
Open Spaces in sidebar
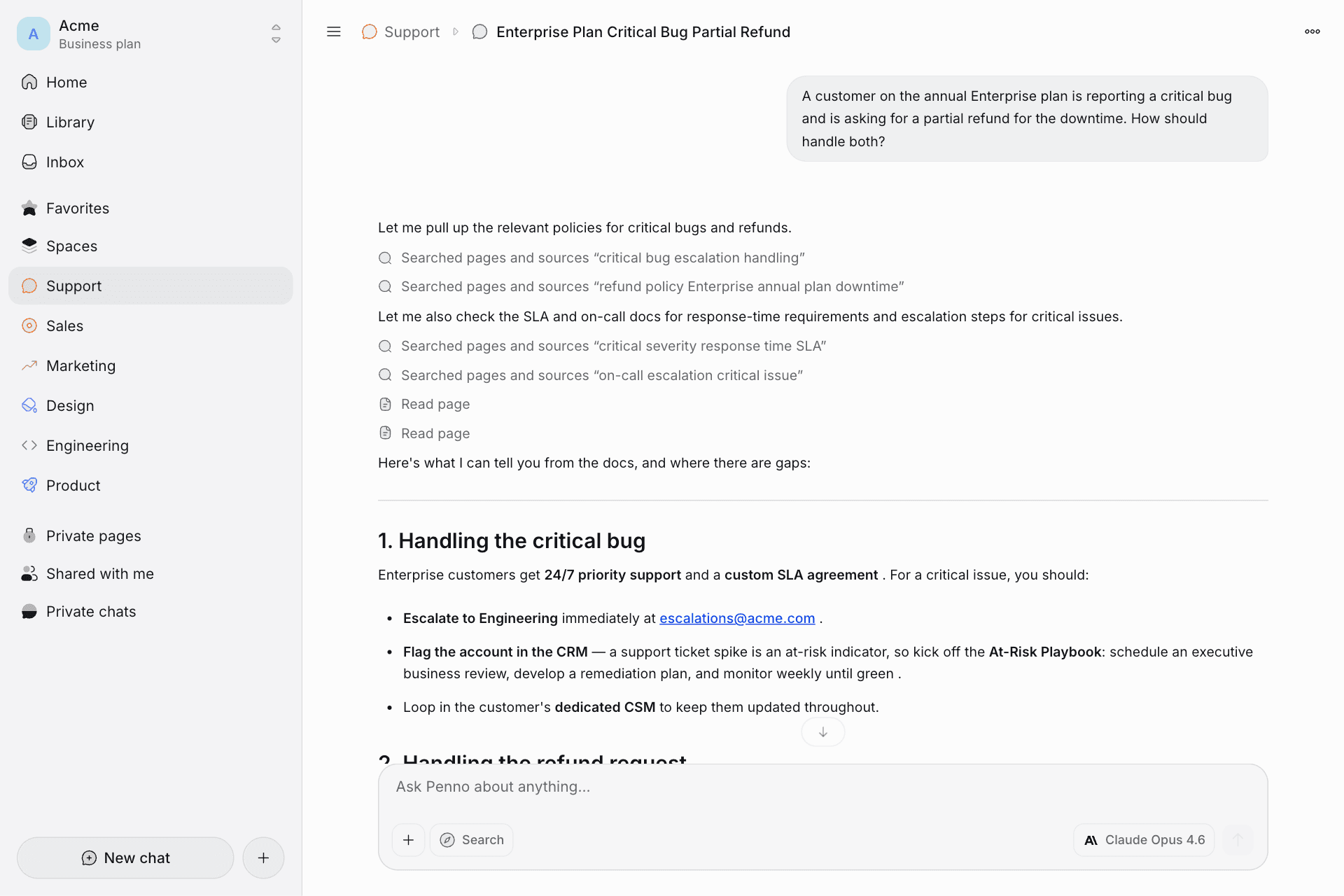point(150,246)
